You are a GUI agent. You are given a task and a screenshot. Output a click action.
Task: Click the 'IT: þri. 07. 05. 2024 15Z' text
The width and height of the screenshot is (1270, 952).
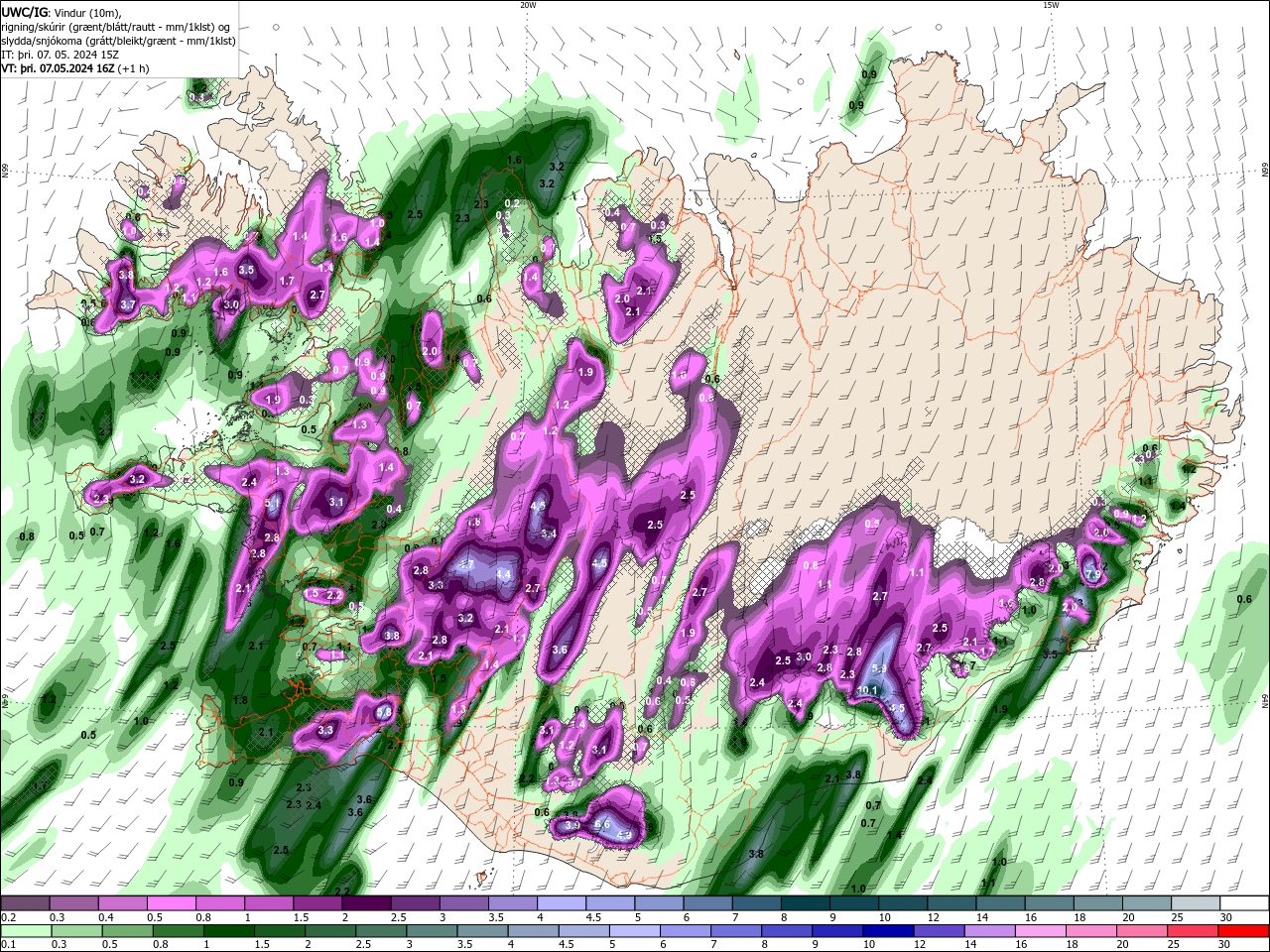[x=61, y=55]
